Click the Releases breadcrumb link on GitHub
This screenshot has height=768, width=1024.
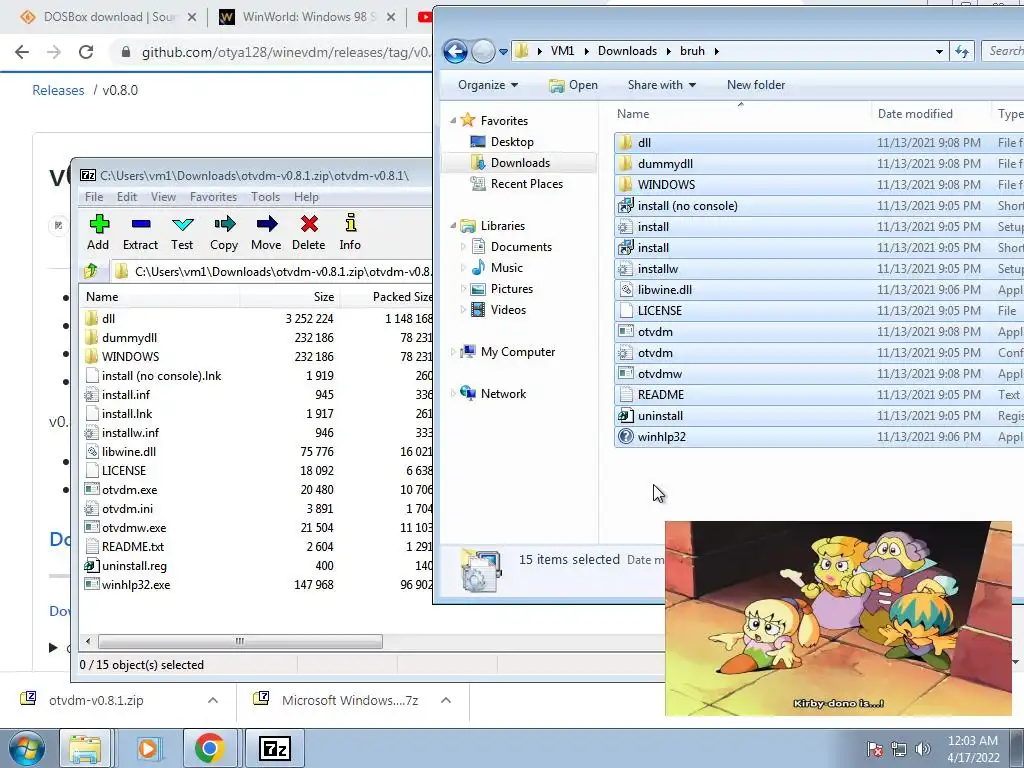(x=58, y=90)
